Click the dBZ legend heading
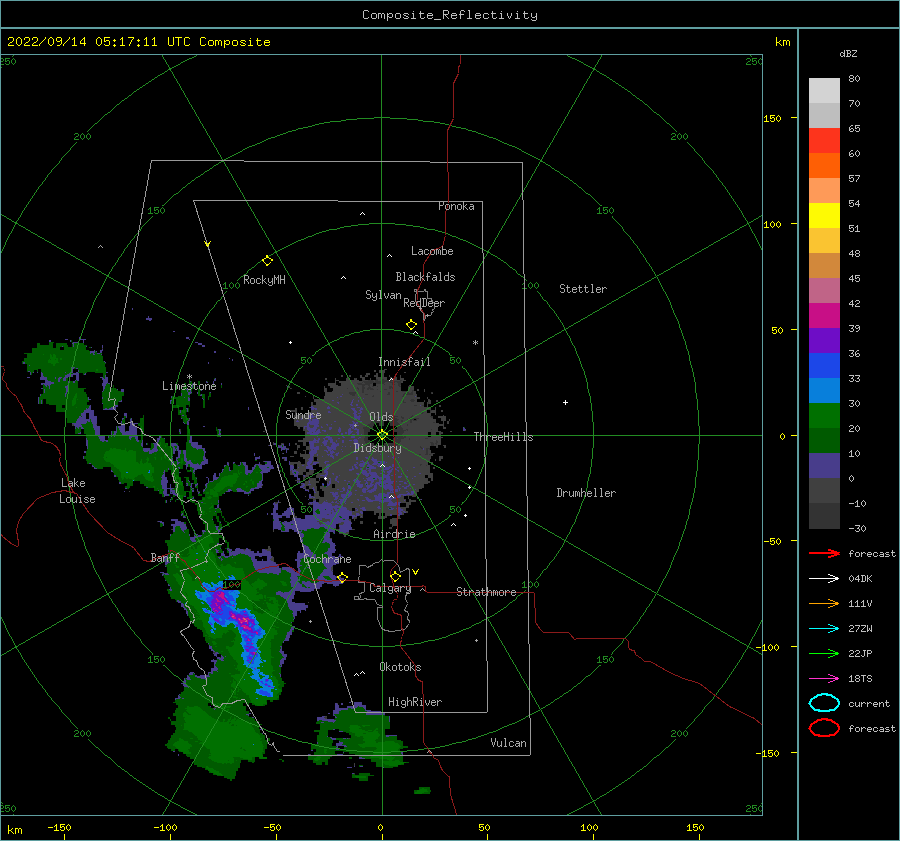 click(848, 54)
